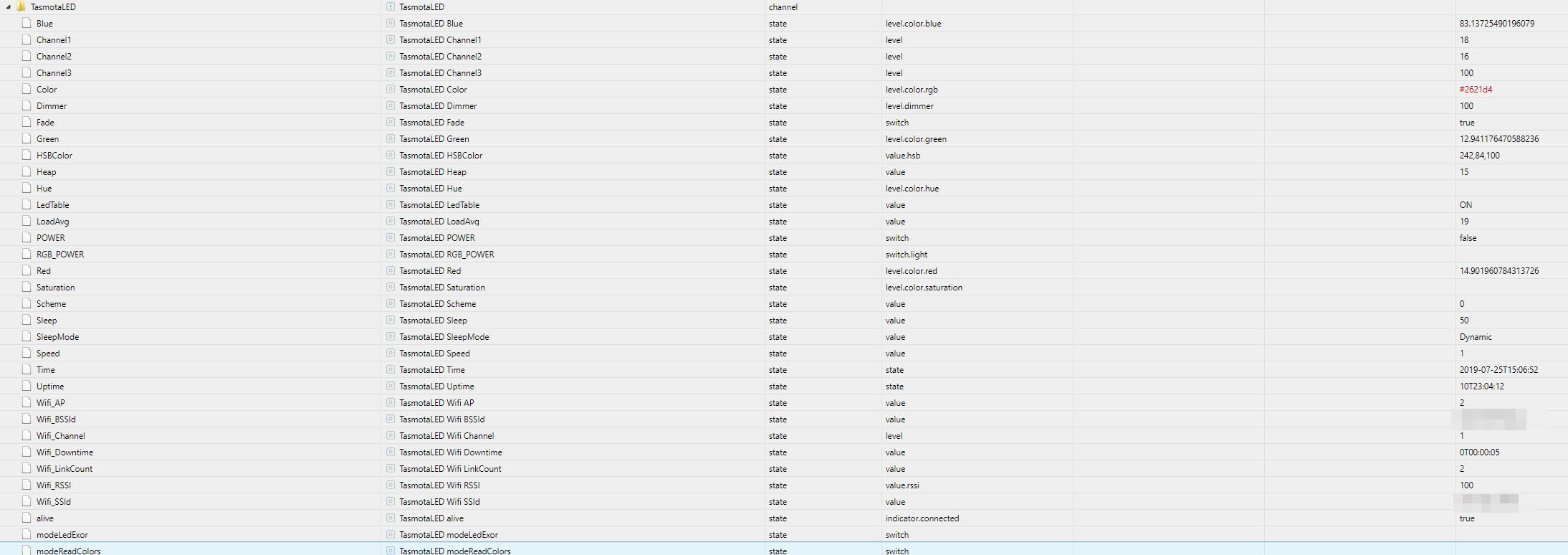Click the role text switch.light
Viewport: 1568px width, 555px height.
point(907,254)
